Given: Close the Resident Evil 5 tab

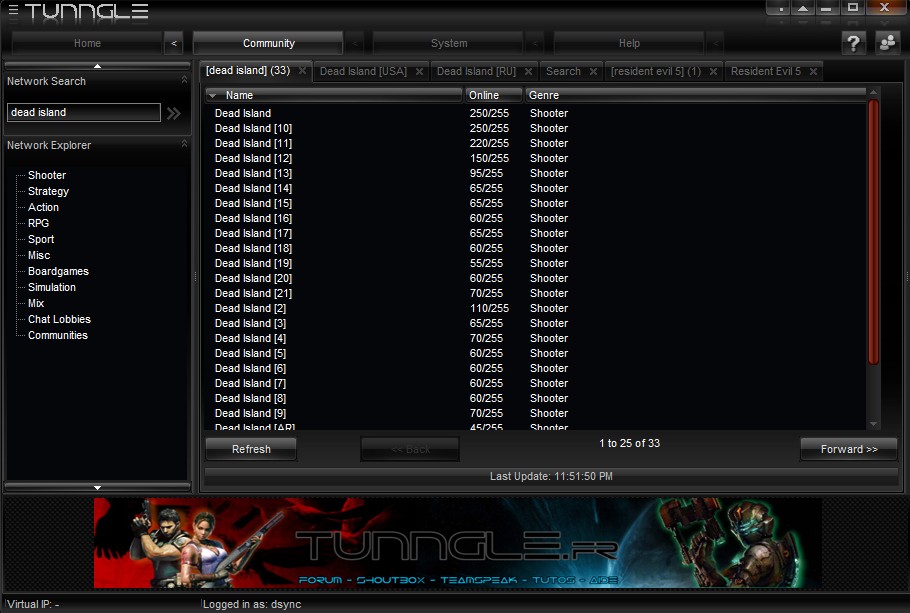Looking at the screenshot, I should tap(813, 71).
